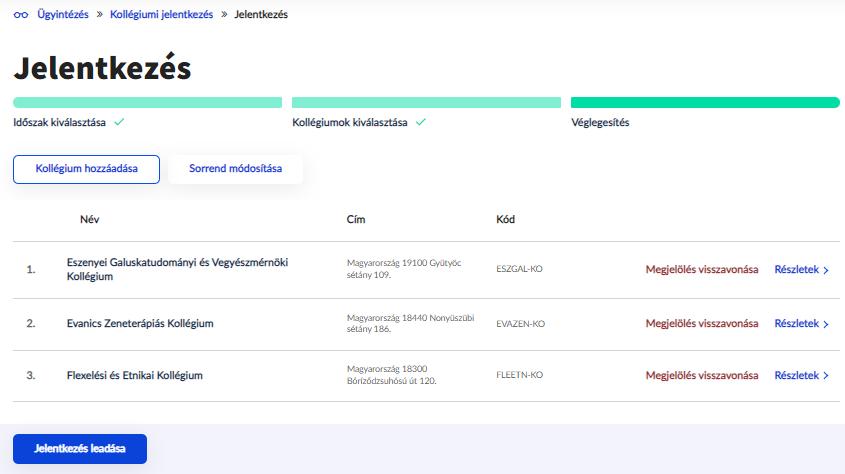Expand Részletek chevron for FLEETN-KO row
Viewport: 845px width, 474px height.
(x=826, y=376)
